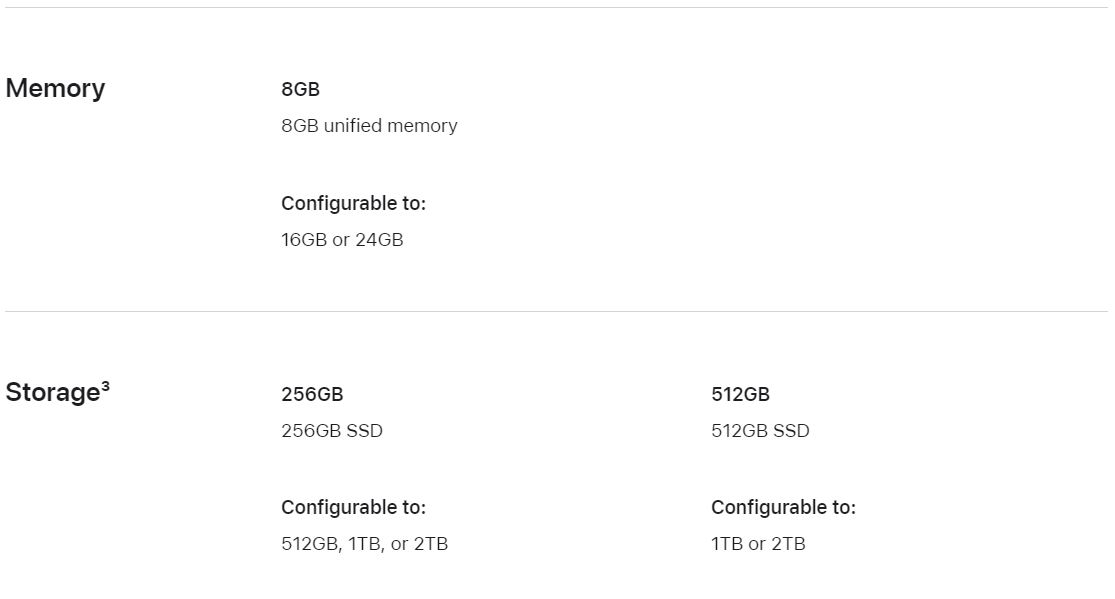
Task: Click the 512GB SSD description
Action: tap(760, 430)
